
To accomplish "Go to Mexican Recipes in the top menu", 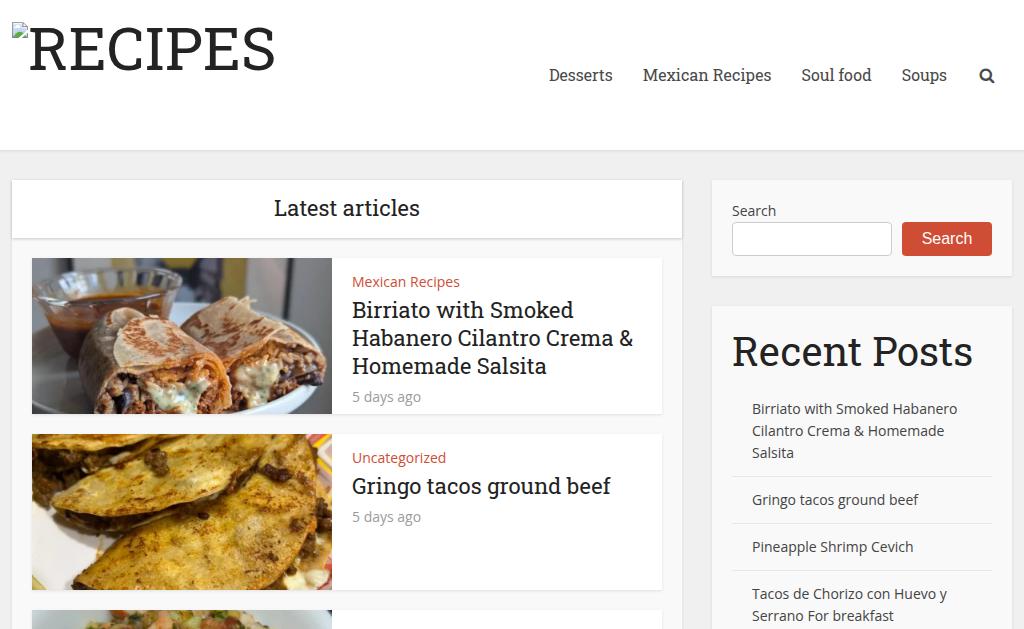I will [x=707, y=75].
